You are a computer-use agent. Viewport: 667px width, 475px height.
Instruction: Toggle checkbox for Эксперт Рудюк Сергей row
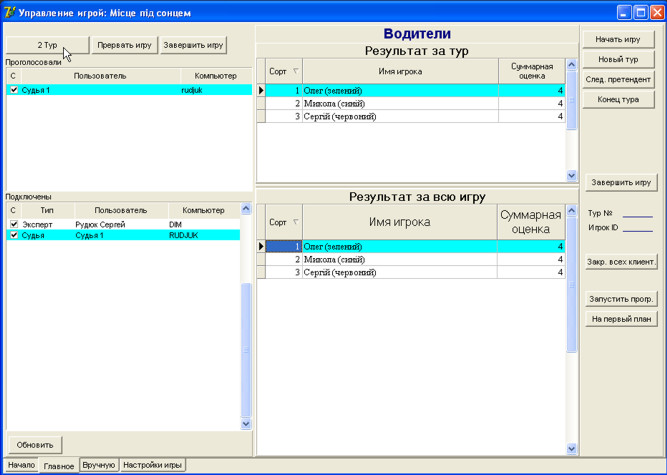pyautogui.click(x=13, y=225)
